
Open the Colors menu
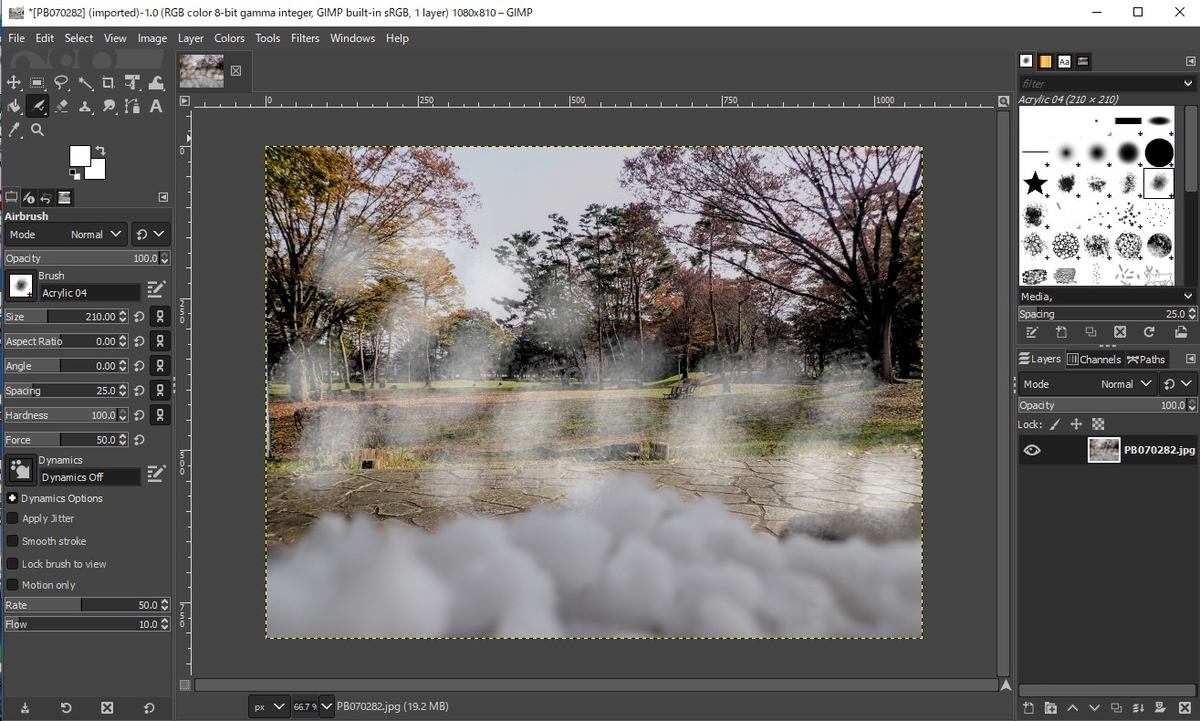click(229, 38)
